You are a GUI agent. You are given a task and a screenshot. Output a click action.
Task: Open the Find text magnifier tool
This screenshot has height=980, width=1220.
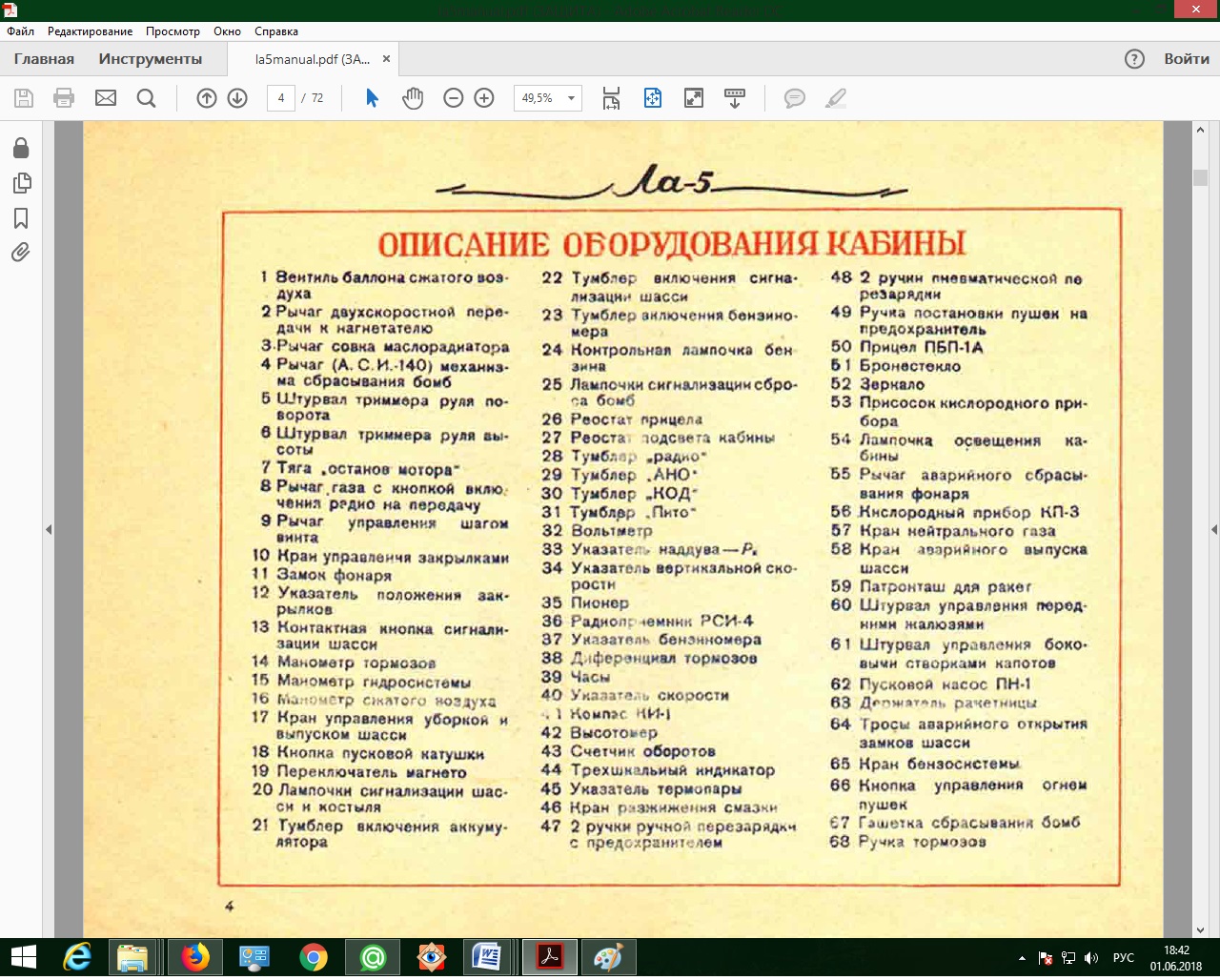coord(146,98)
